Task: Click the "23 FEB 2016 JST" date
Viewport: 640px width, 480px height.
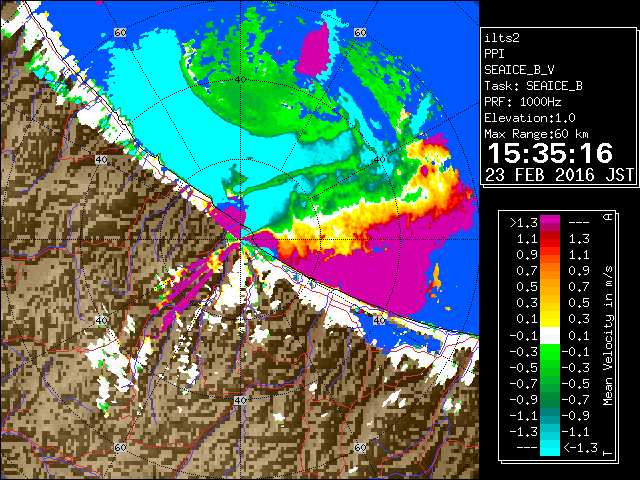Action: (x=560, y=175)
